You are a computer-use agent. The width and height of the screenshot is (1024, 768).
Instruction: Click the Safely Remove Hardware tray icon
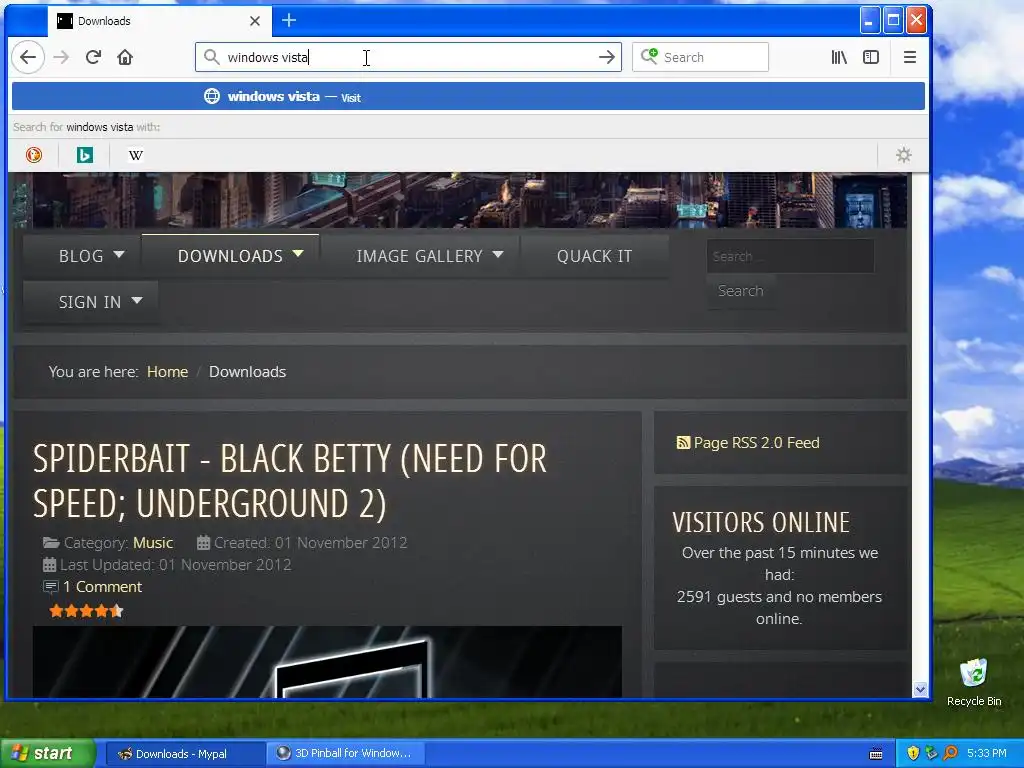point(931,753)
